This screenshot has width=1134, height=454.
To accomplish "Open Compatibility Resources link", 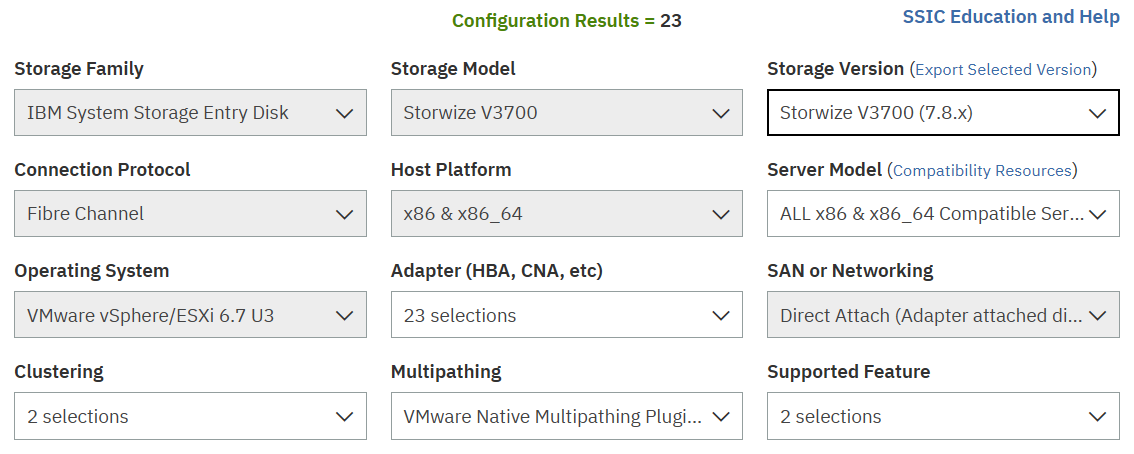I will coord(982,171).
